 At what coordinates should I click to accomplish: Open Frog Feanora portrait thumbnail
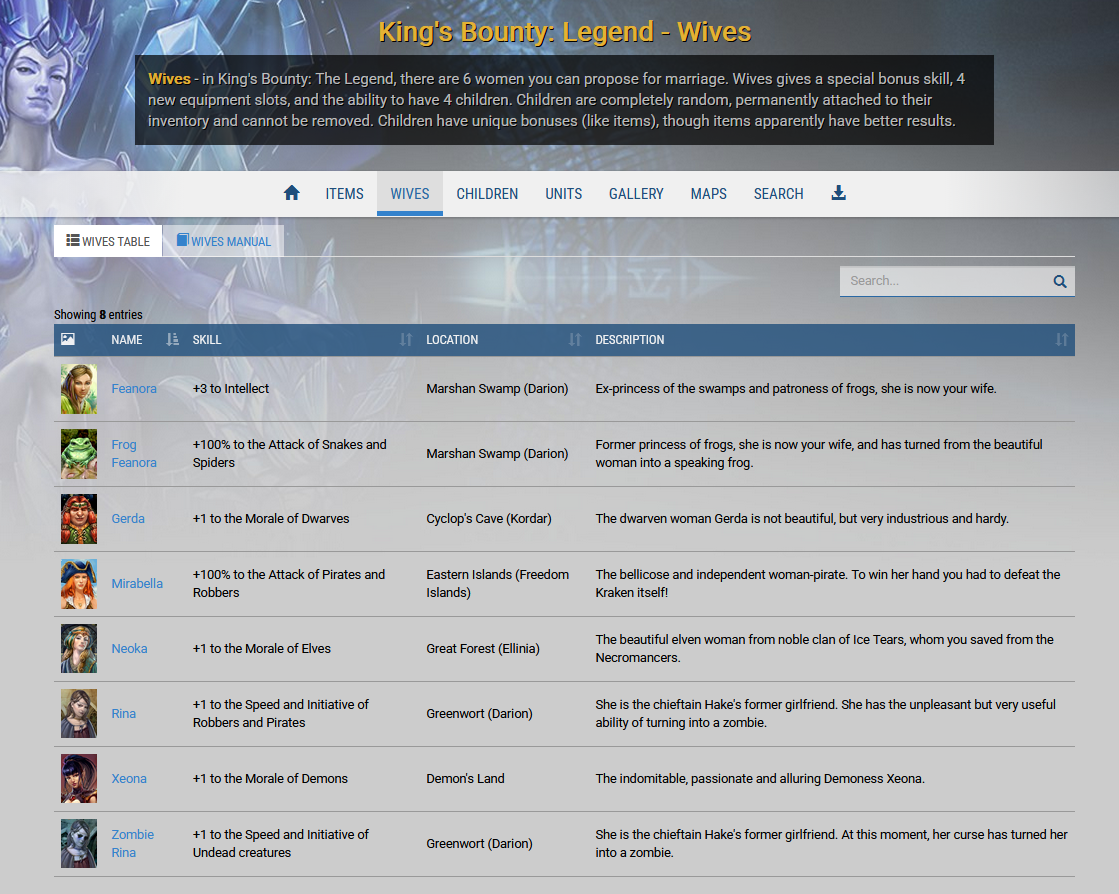pos(79,454)
